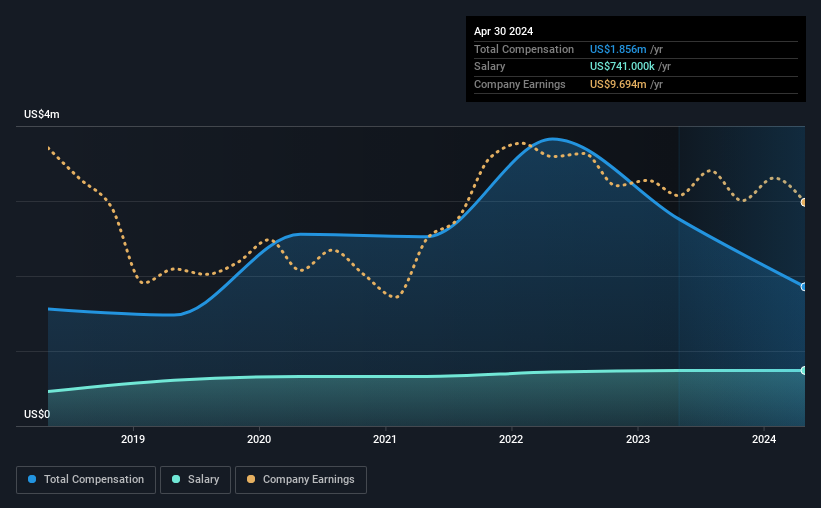Click the US$4m axis label
This screenshot has height=508, width=821.
tap(42, 114)
